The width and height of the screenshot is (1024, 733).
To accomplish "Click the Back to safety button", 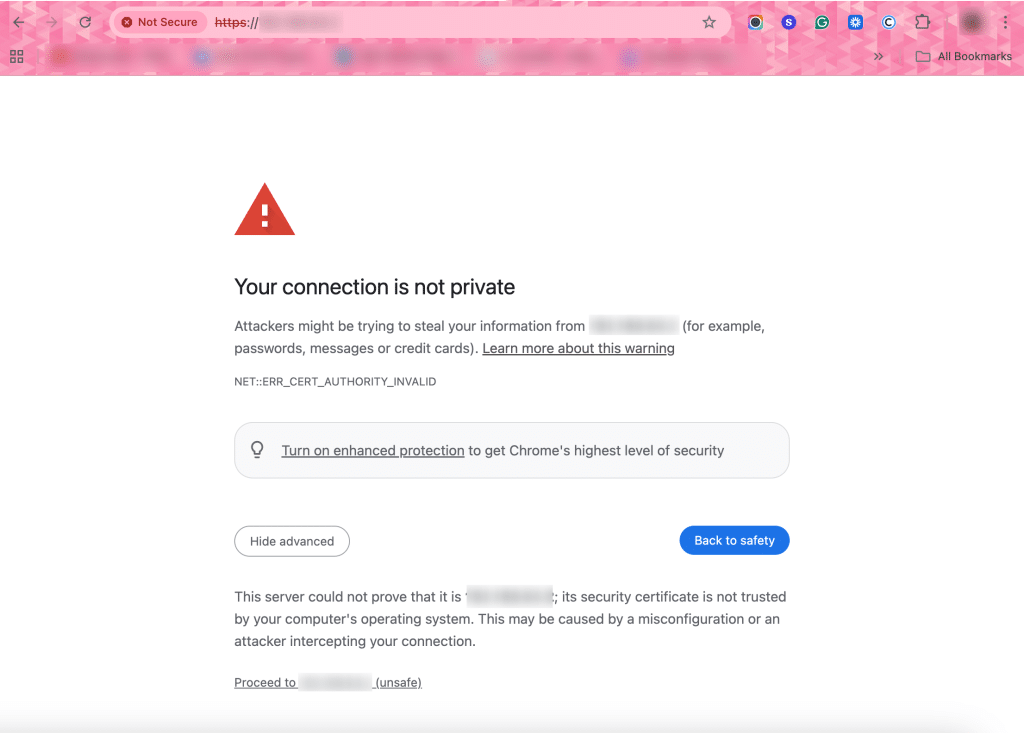I will coord(734,540).
